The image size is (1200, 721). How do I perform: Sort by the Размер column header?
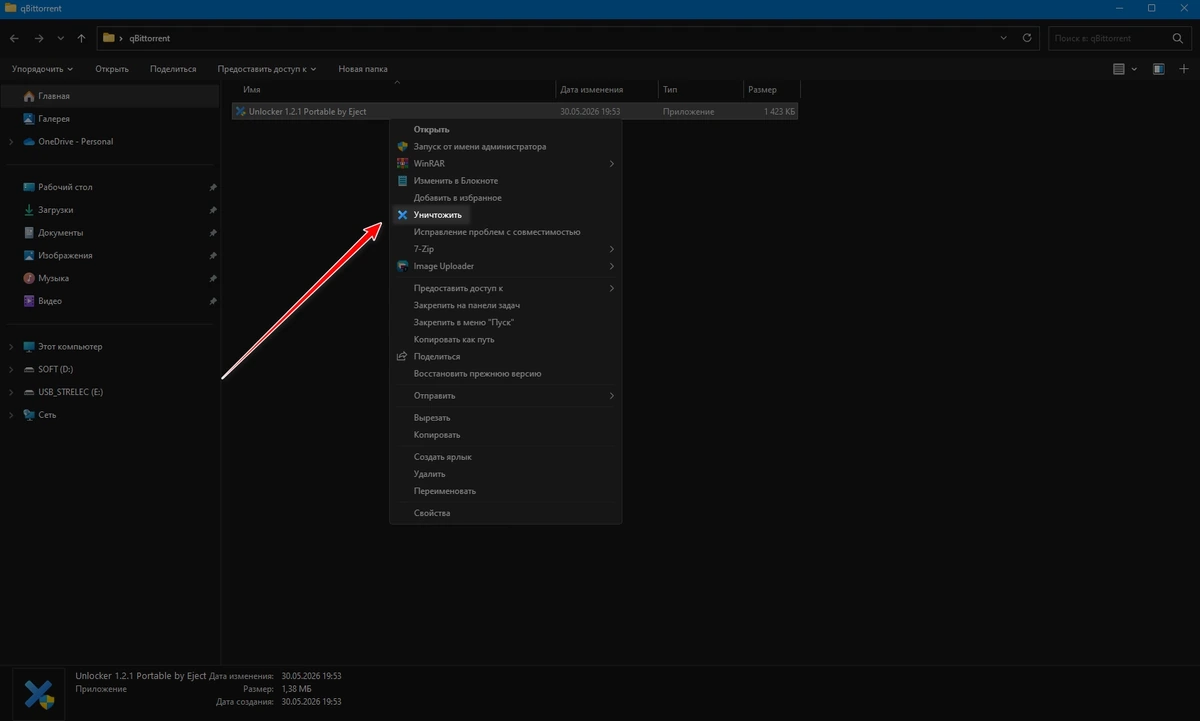coord(770,90)
